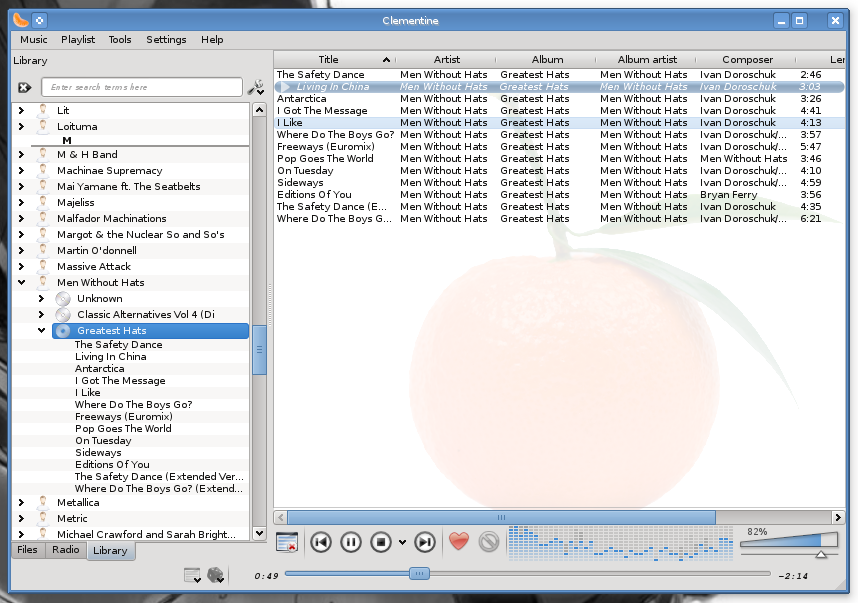Image resolution: width=858 pixels, height=603 pixels.
Task: Sort playlist by Album column
Action: (x=547, y=60)
